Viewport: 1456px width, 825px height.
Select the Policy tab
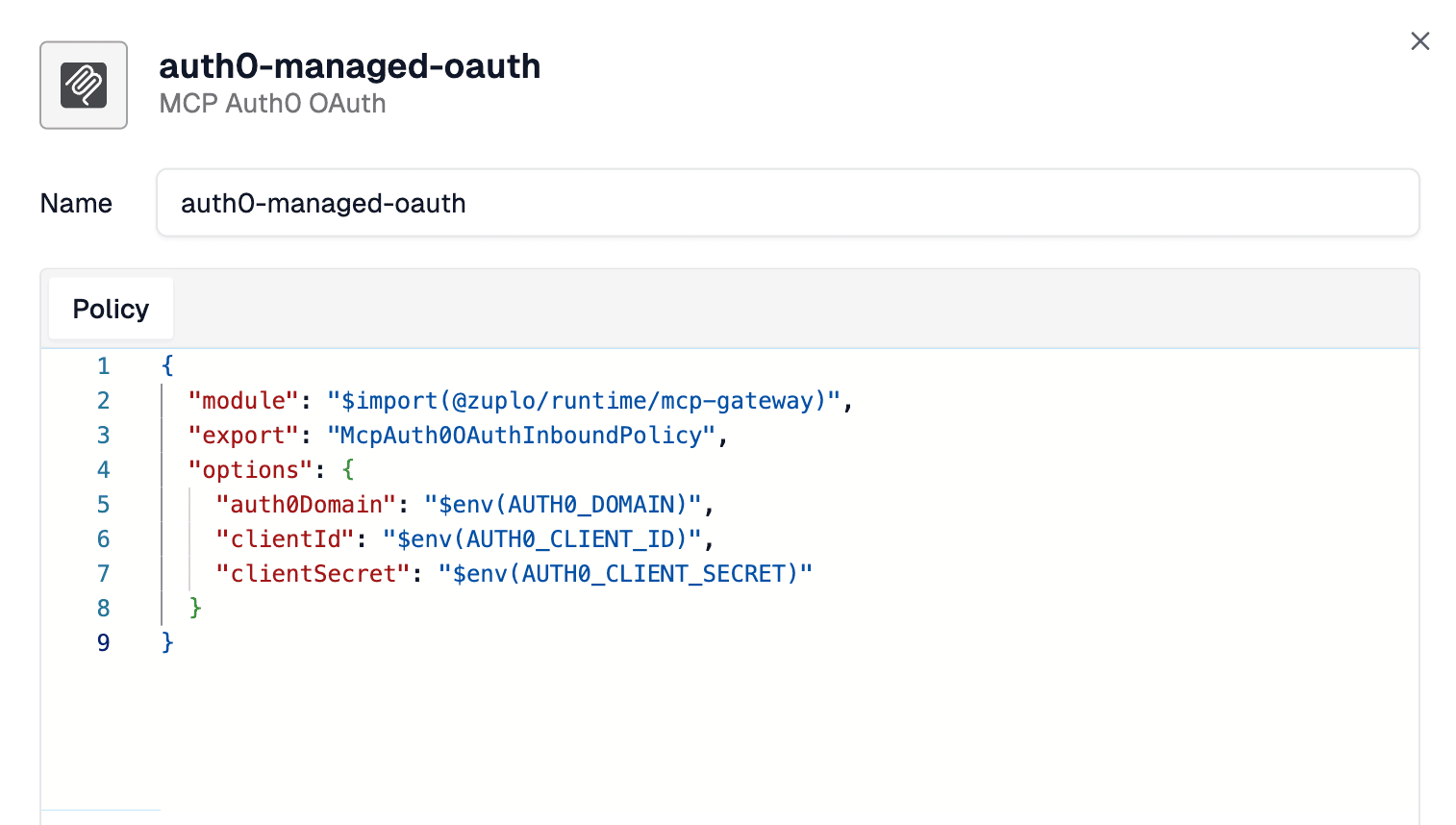(x=111, y=309)
